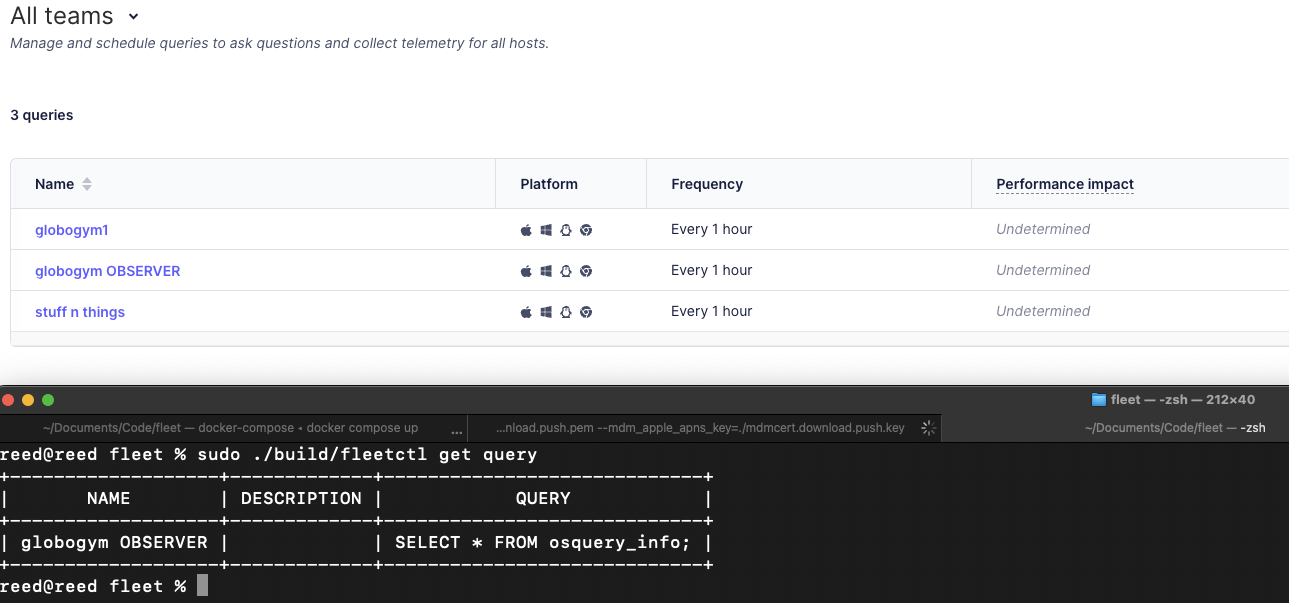Click the Windows icon in stuff n things row
The height and width of the screenshot is (603, 1289).
point(547,312)
